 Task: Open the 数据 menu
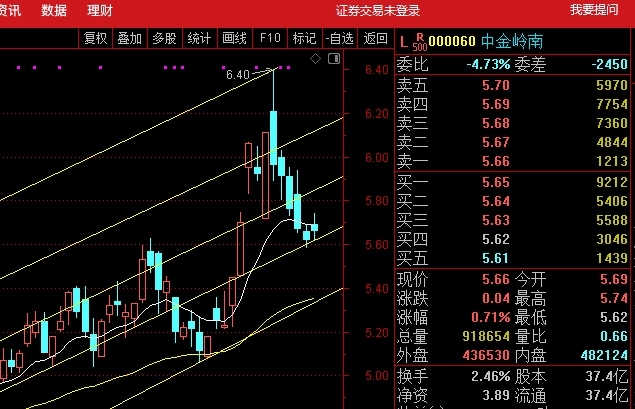pyautogui.click(x=54, y=11)
